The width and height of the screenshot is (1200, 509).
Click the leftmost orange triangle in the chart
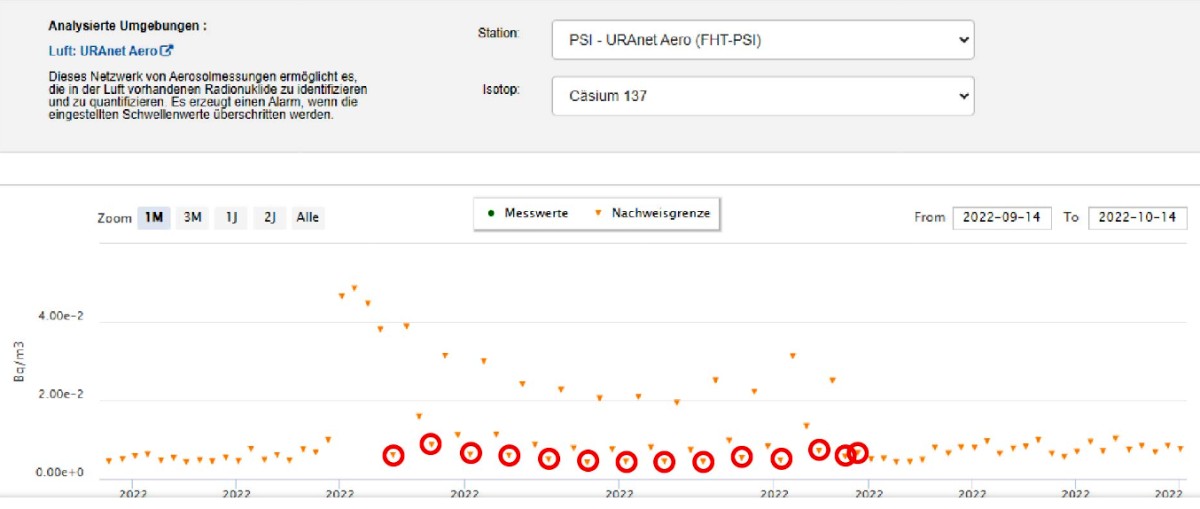click(109, 461)
